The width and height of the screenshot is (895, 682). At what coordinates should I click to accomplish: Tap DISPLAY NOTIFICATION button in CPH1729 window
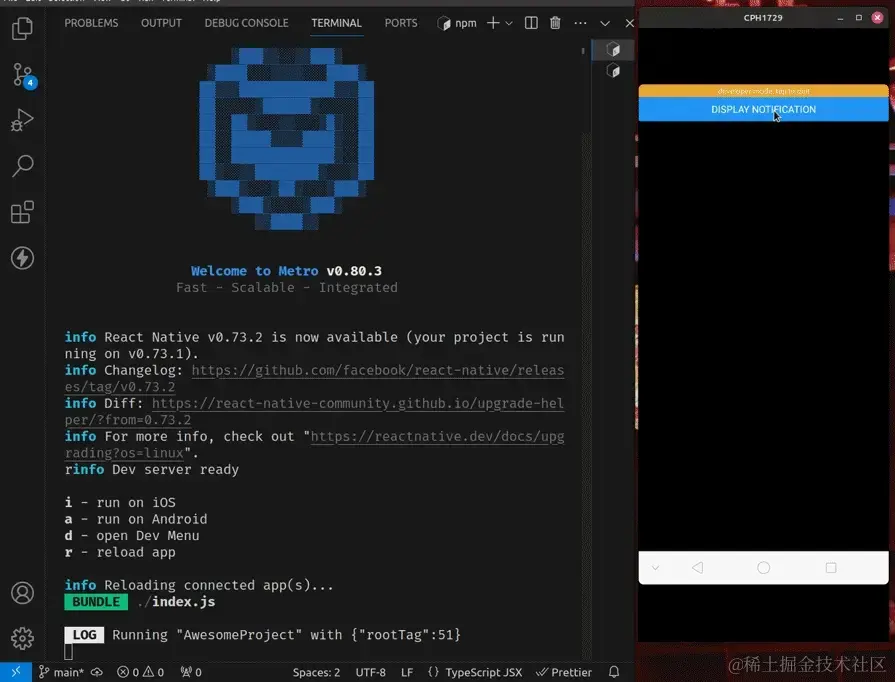coord(763,110)
